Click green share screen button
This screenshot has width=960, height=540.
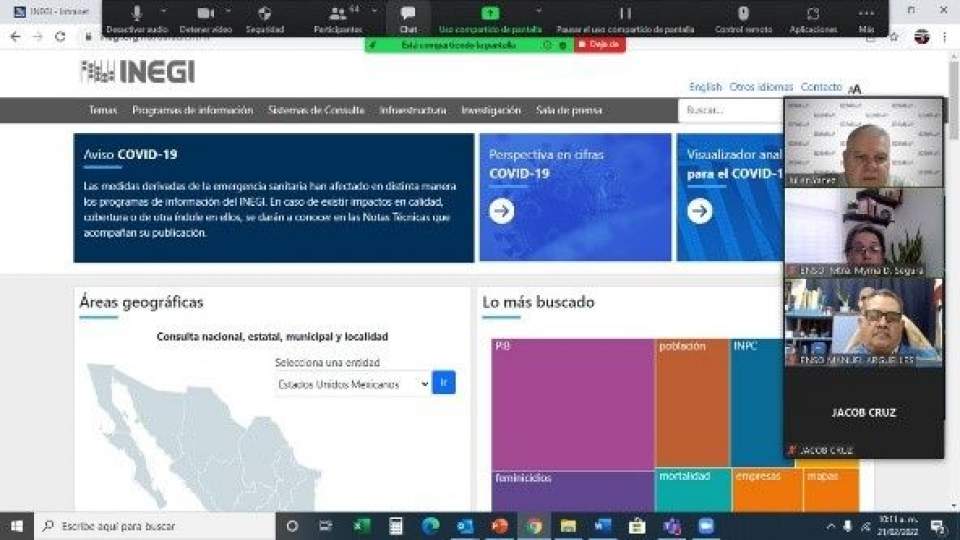[x=490, y=13]
